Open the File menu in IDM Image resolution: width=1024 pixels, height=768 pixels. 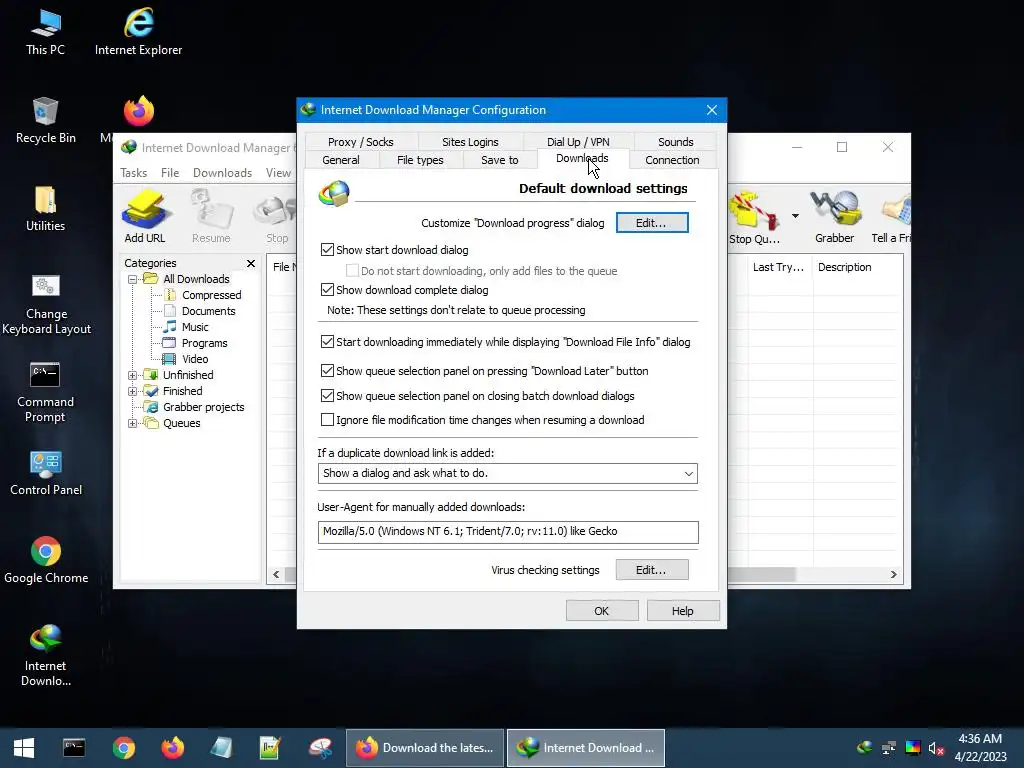point(170,172)
